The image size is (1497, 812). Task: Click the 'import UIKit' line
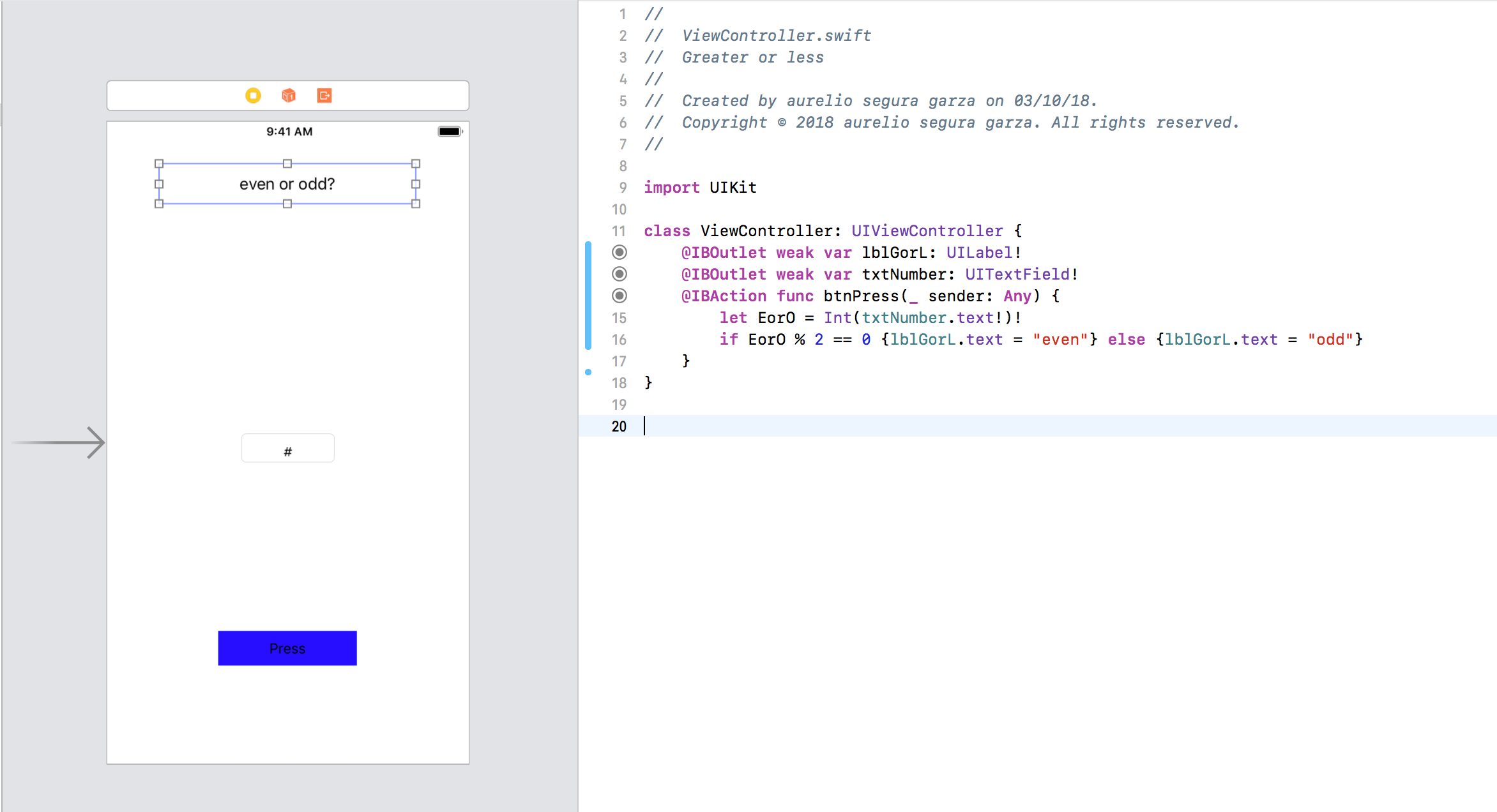coord(700,188)
